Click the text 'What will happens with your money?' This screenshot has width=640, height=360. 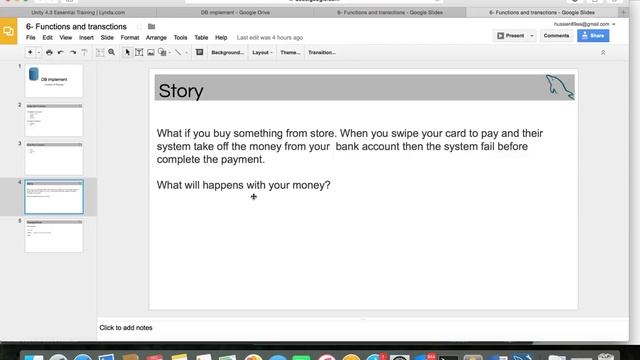(244, 185)
